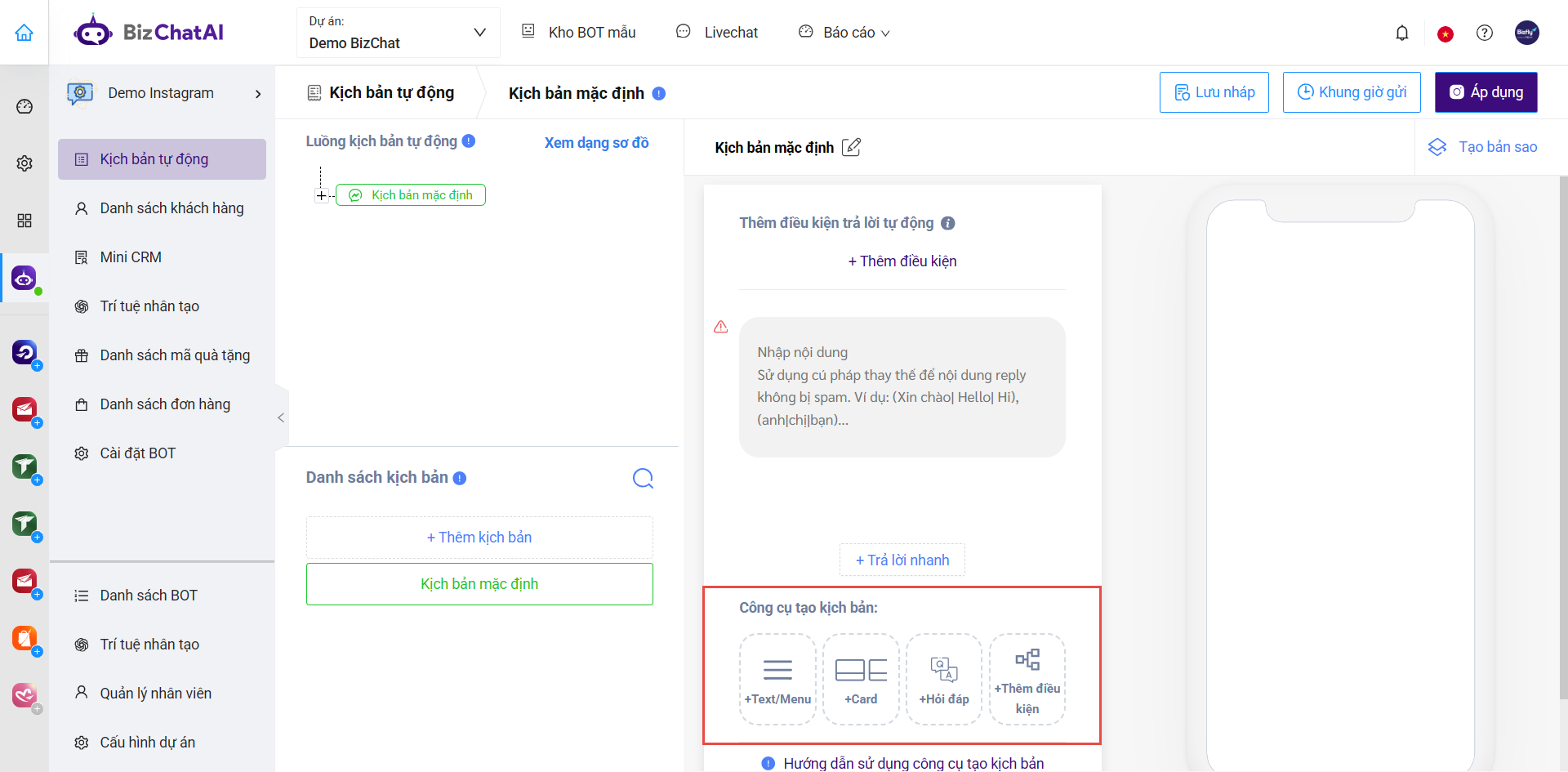The height and width of the screenshot is (772, 1568).
Task: Click Xem dạng sơ đồ link
Action: 597,143
